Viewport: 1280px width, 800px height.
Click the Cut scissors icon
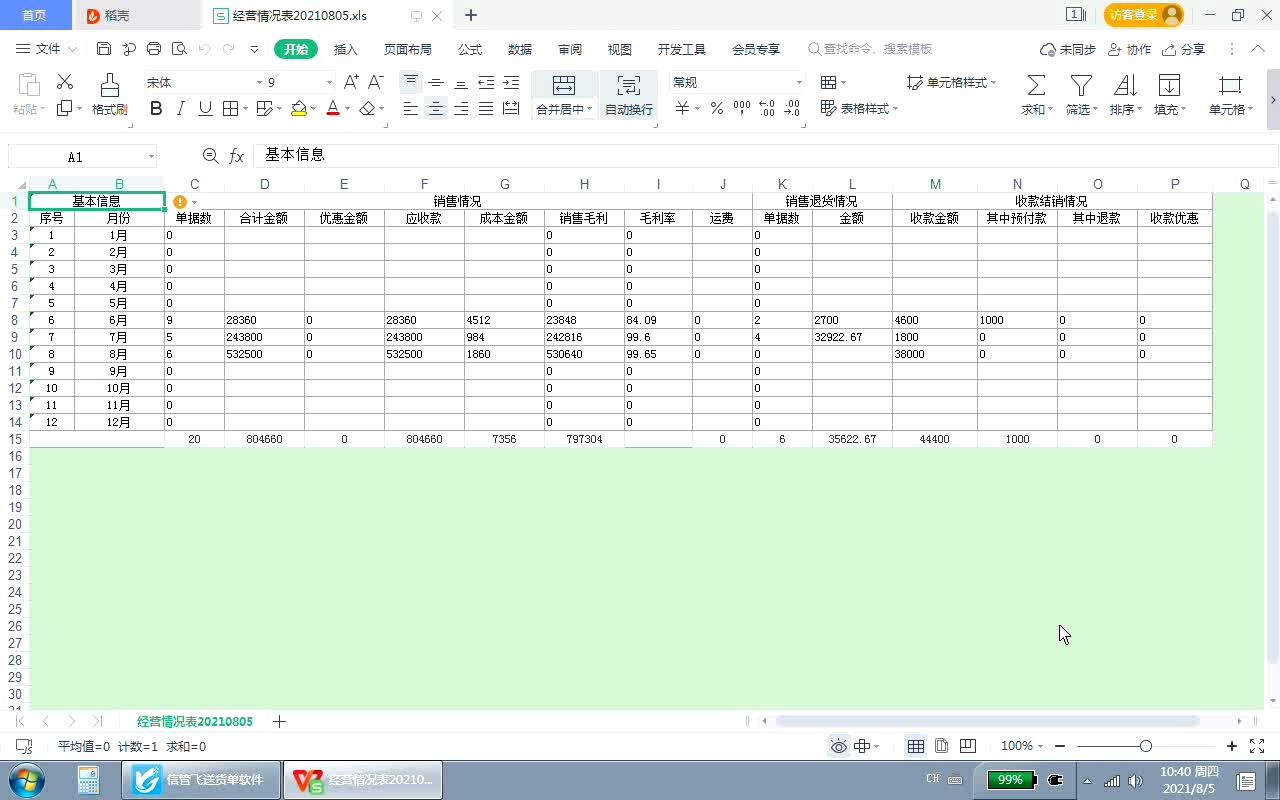click(65, 82)
